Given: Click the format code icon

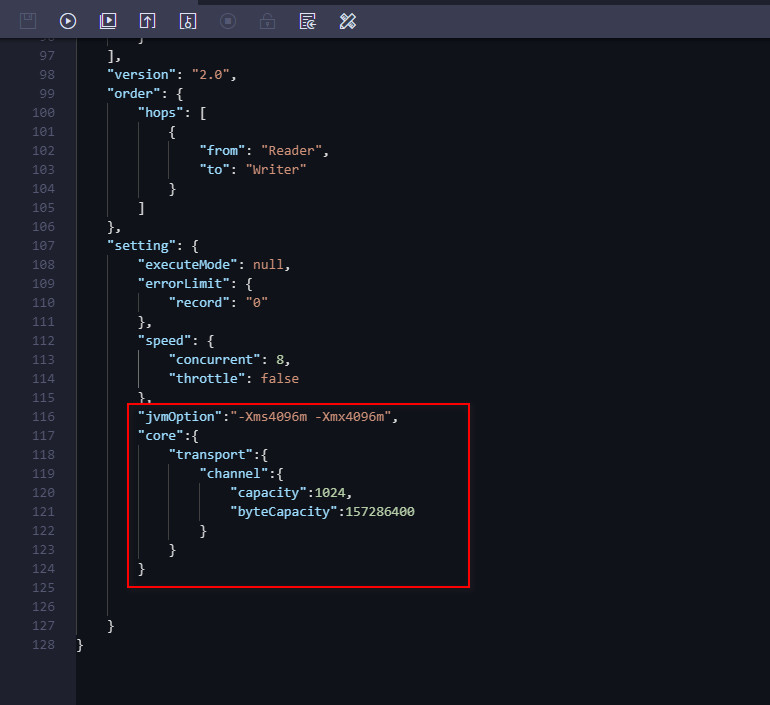Looking at the screenshot, I should point(308,20).
